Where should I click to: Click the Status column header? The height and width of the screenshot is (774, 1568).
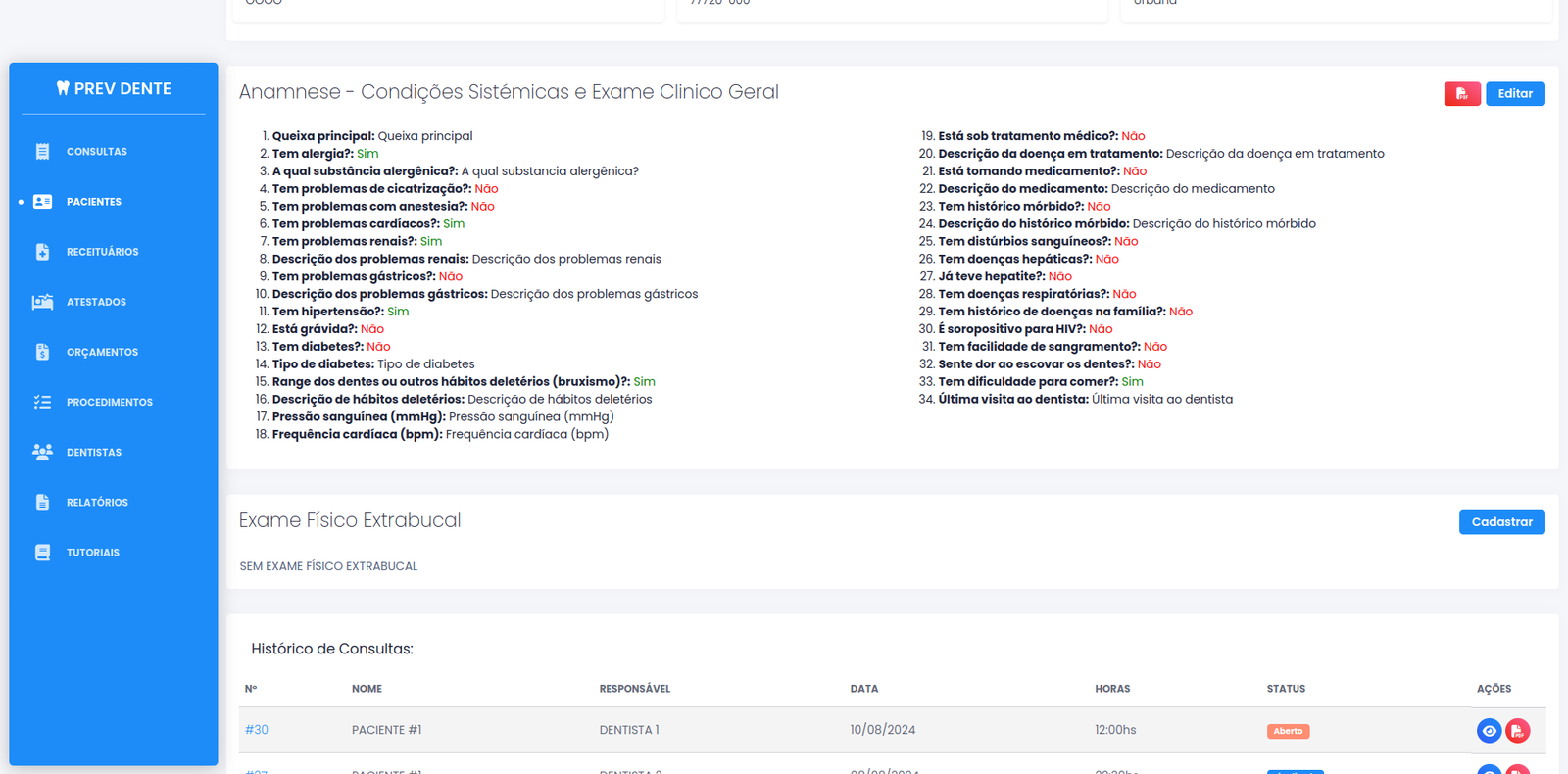[x=1286, y=689]
